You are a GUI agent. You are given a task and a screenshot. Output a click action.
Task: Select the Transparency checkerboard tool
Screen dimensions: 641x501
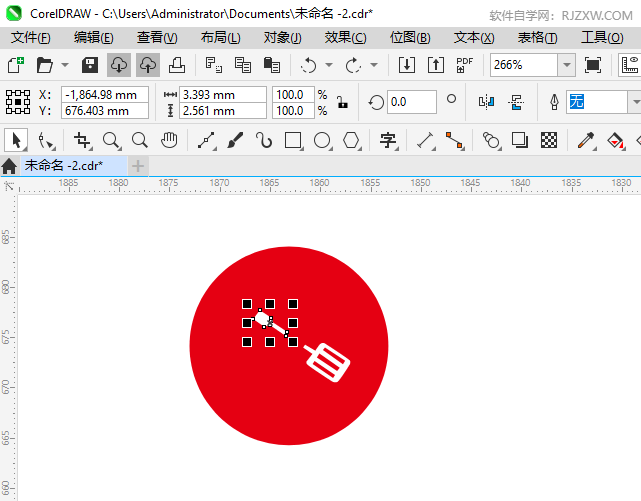(549, 141)
